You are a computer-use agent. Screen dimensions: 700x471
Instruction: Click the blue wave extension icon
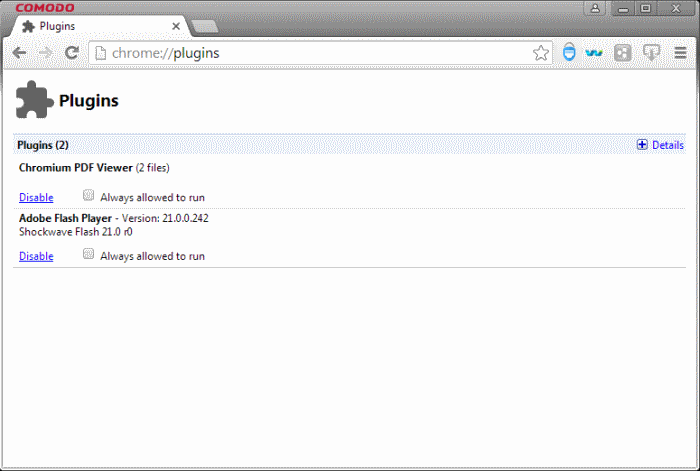click(x=594, y=53)
